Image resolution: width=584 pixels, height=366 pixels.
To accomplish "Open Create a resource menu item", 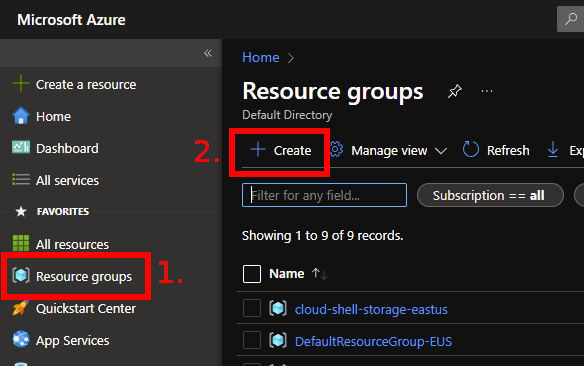I will pyautogui.click(x=86, y=85).
